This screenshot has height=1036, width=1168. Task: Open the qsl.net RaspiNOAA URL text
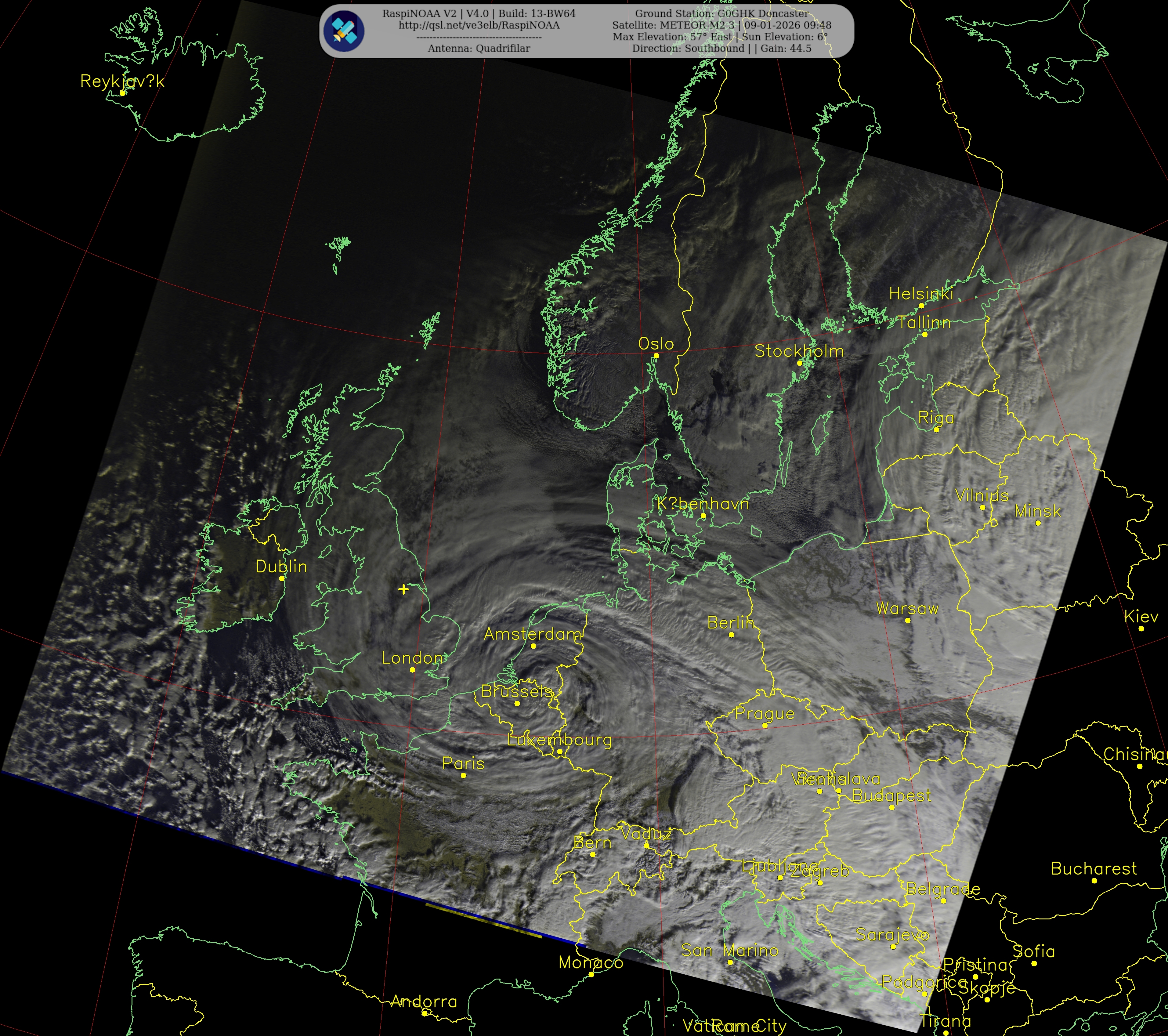(479, 25)
